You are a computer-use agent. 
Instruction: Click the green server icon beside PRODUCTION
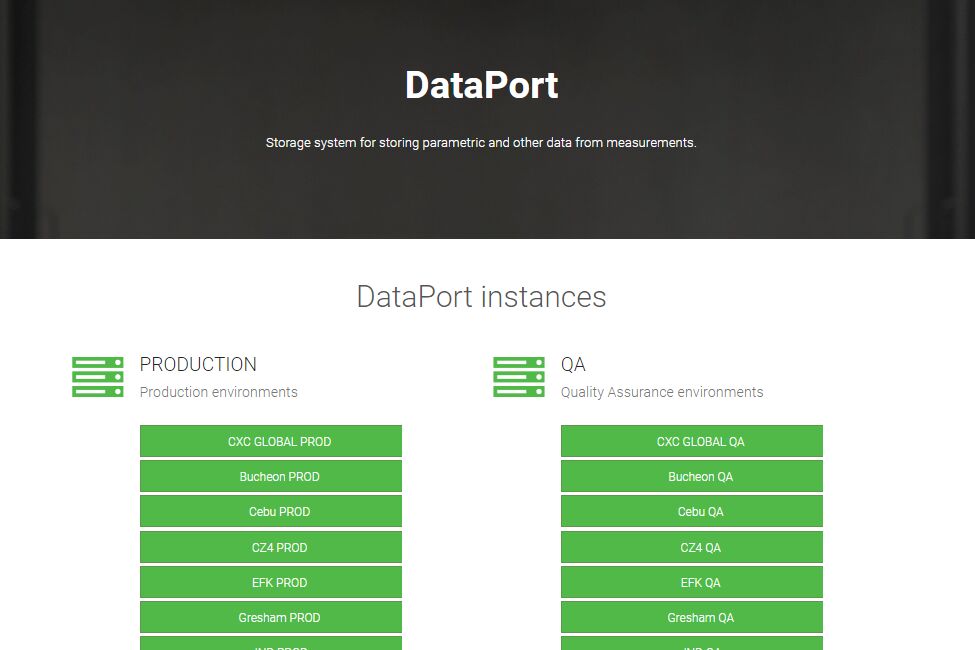[97, 377]
